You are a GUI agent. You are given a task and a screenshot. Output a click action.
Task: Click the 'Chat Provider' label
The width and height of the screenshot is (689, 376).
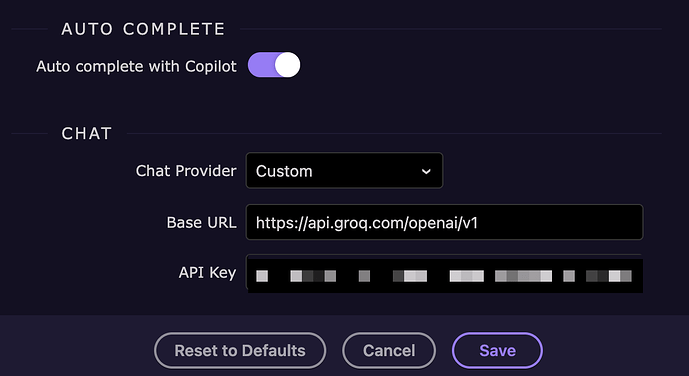(186, 170)
